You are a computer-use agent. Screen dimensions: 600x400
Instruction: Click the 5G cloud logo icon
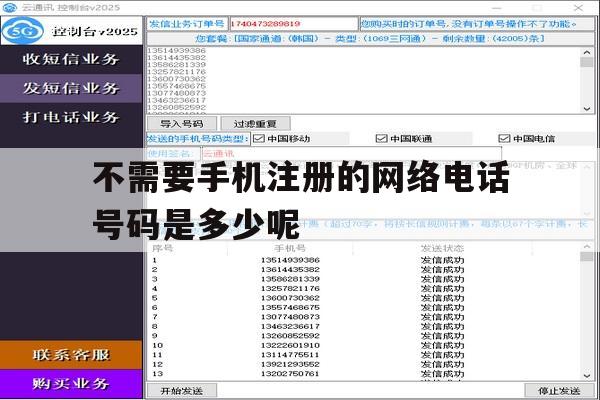pos(23,31)
